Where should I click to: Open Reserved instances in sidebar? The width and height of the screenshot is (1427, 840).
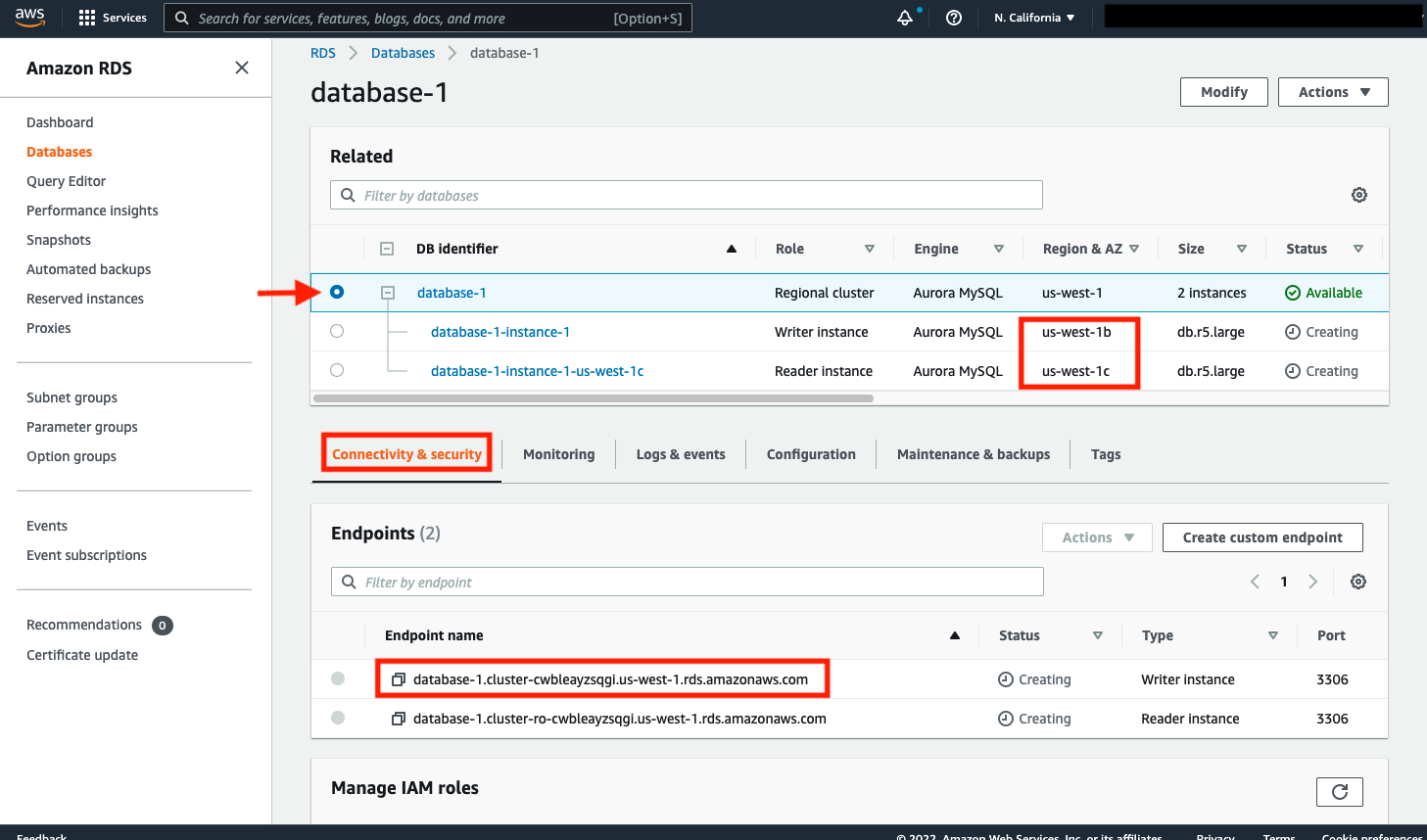[x=85, y=299]
